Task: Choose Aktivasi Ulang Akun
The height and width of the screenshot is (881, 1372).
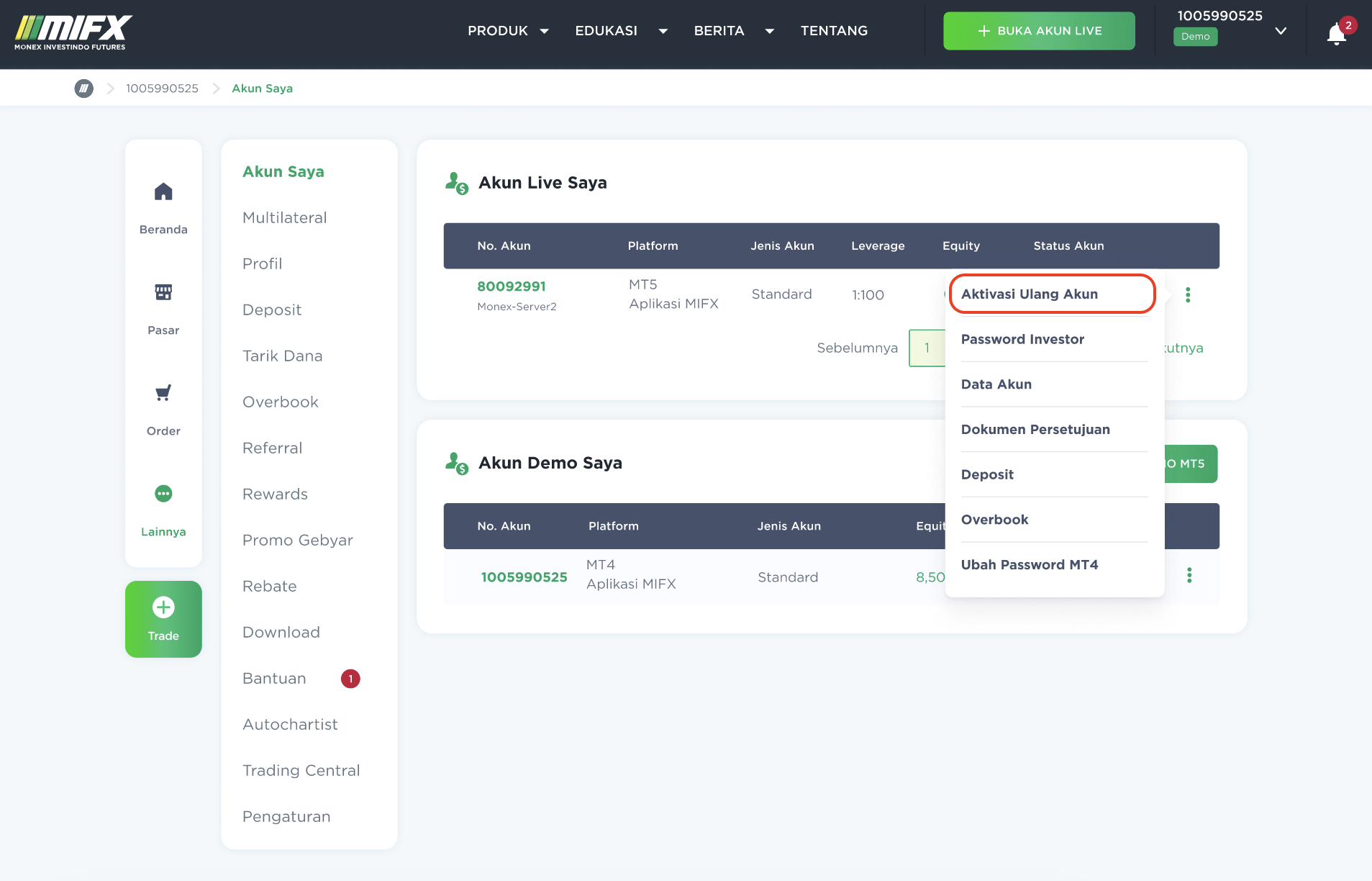Action: [x=1052, y=294]
